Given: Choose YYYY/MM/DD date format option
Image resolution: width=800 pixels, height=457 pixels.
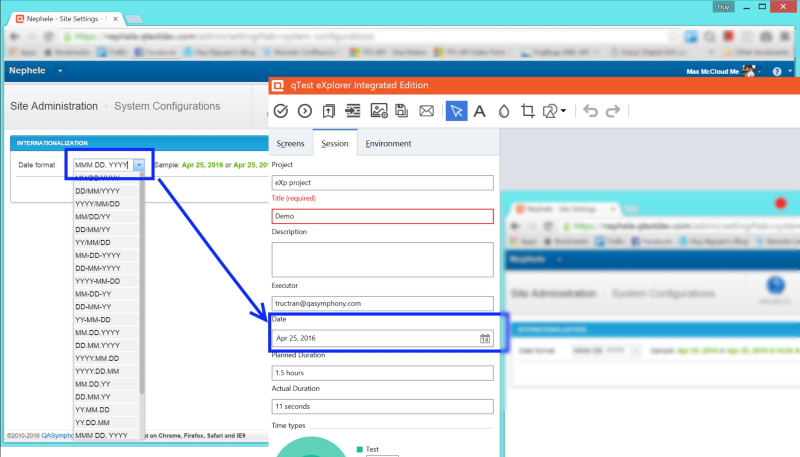Looking at the screenshot, I should 106,204.
